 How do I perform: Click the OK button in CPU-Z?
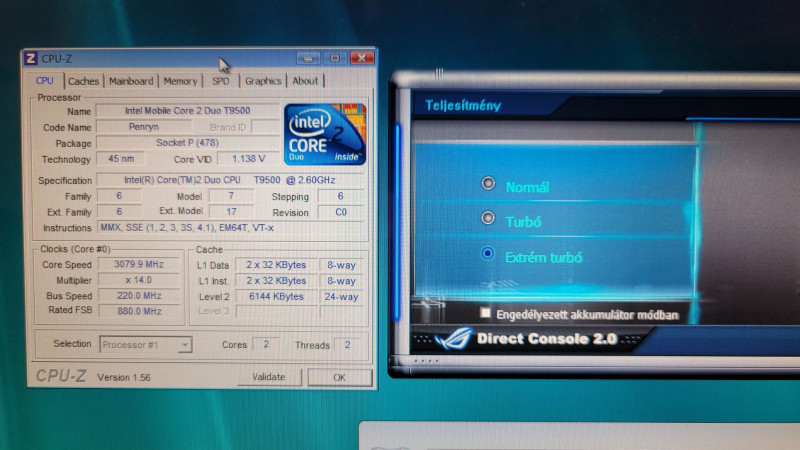(x=340, y=378)
